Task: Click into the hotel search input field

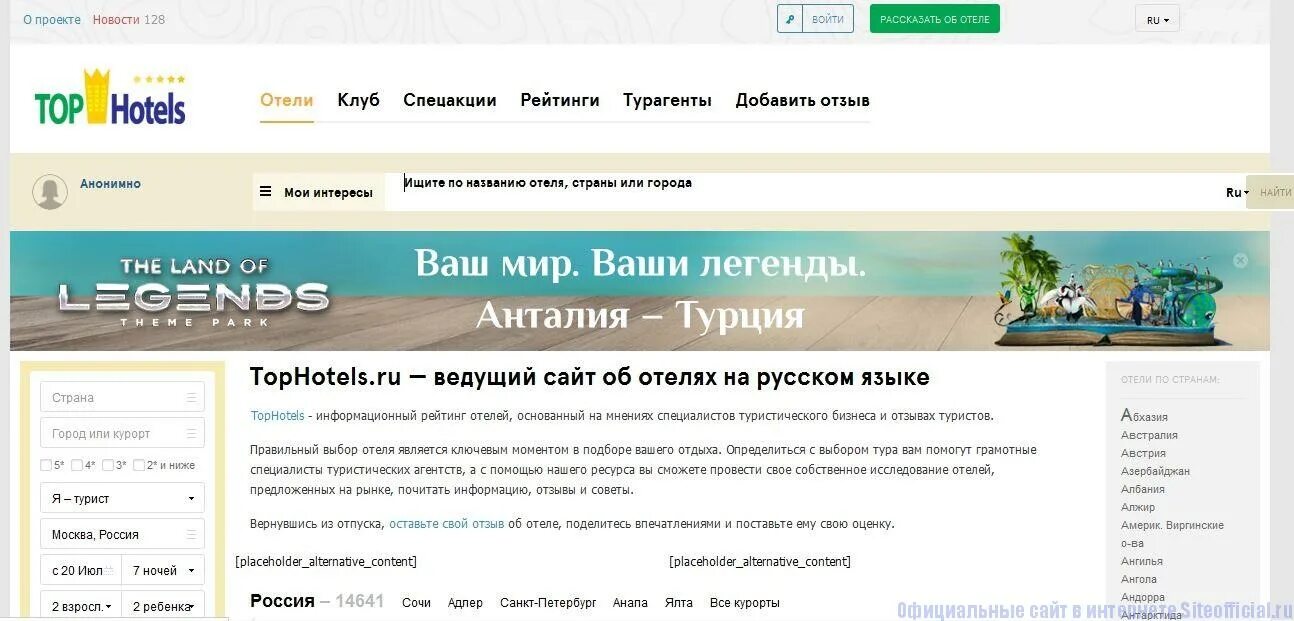Action: point(805,192)
